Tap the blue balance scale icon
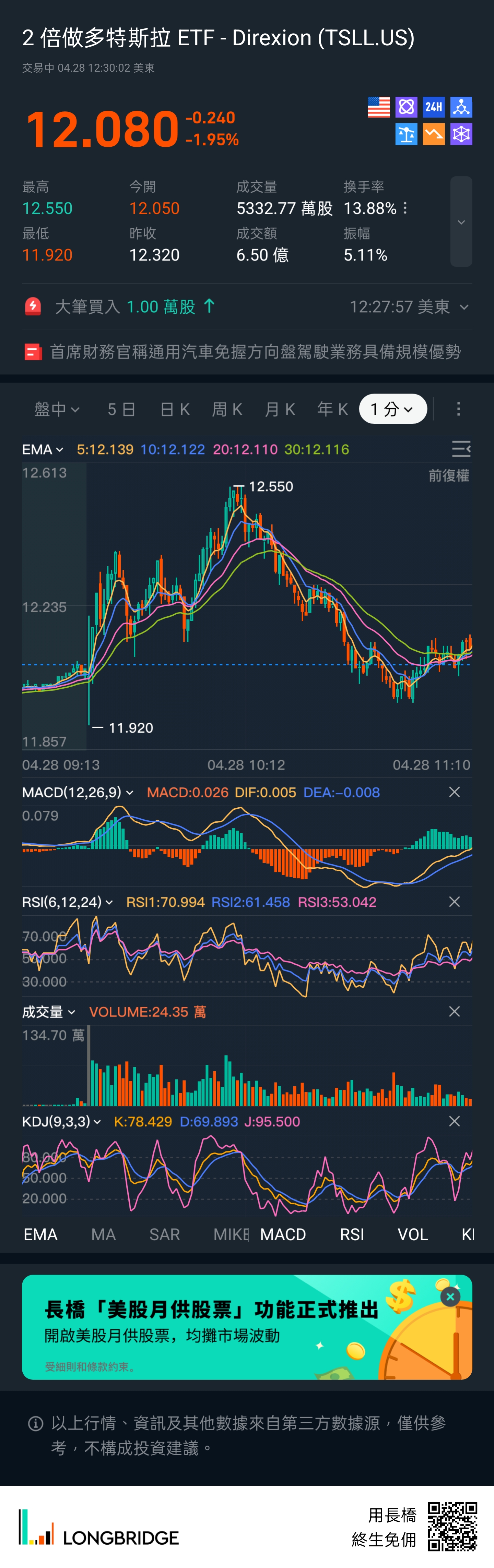The image size is (494, 1568). coord(406,134)
